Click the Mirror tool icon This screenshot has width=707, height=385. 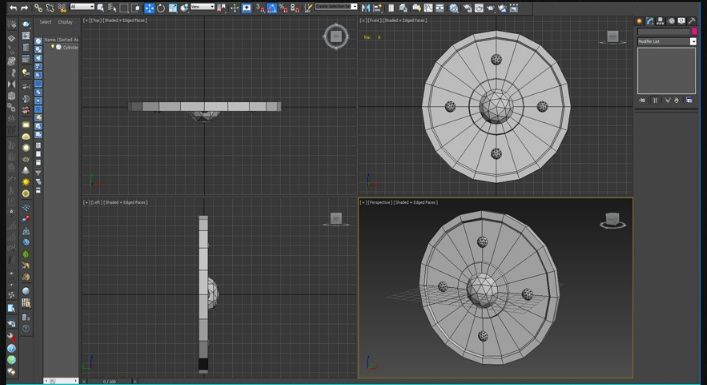366,8
